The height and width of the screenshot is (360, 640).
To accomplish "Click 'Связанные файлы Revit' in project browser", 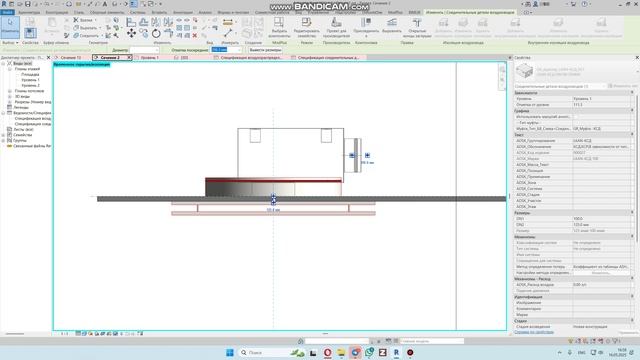I will pos(32,146).
